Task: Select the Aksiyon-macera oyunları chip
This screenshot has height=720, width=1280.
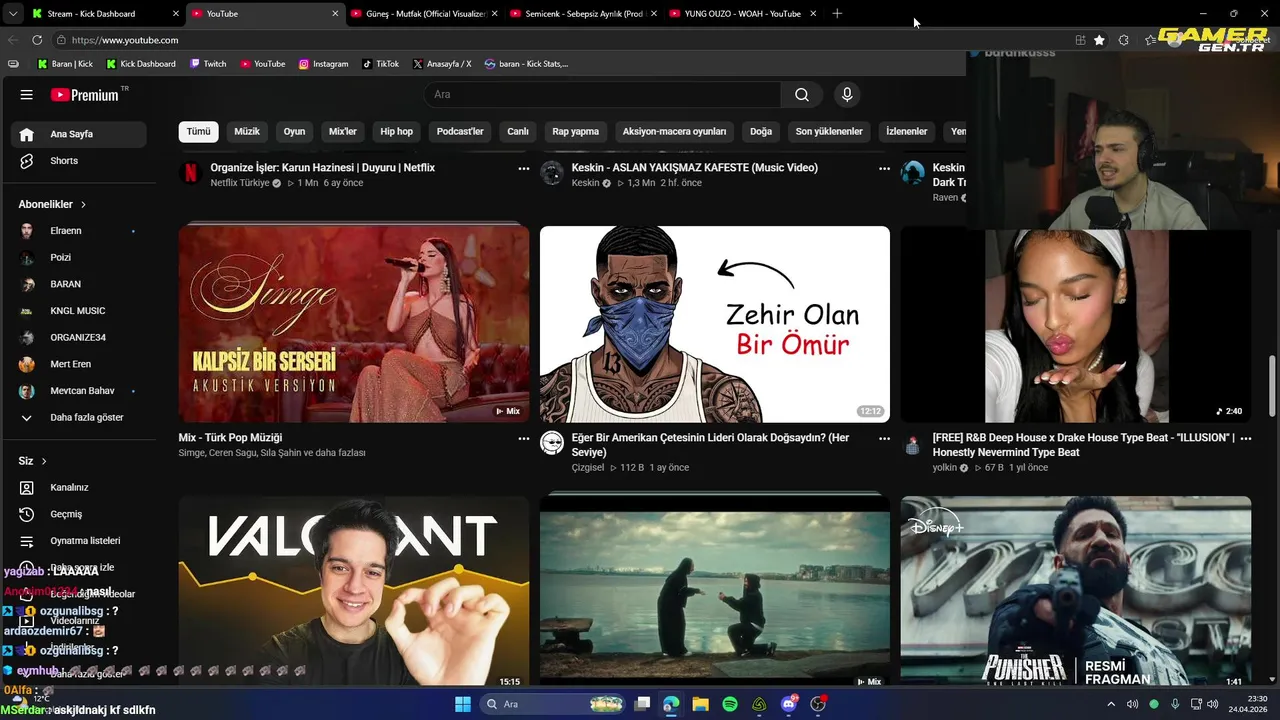Action: point(675,132)
